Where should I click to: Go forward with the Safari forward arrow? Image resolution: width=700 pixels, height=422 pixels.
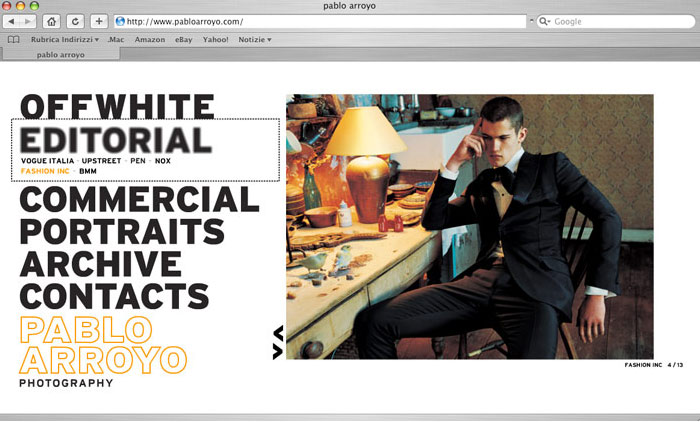pyautogui.click(x=28, y=21)
